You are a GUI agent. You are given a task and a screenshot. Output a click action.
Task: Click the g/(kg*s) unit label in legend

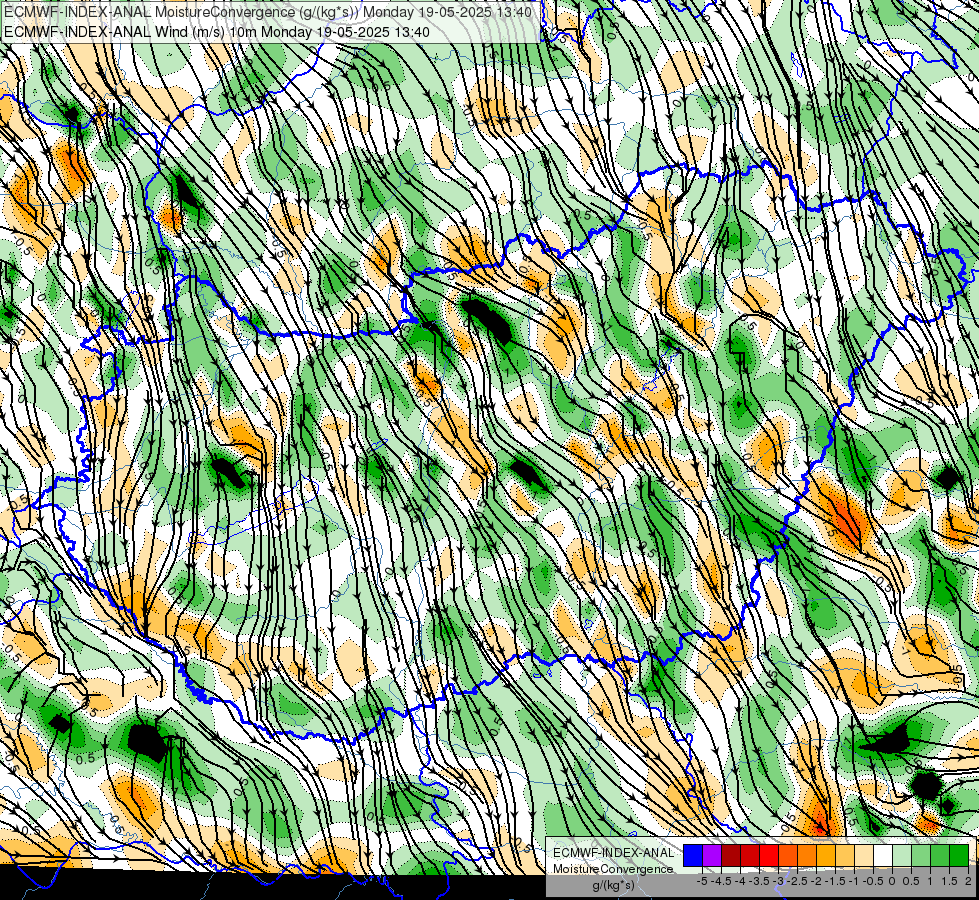(613, 886)
